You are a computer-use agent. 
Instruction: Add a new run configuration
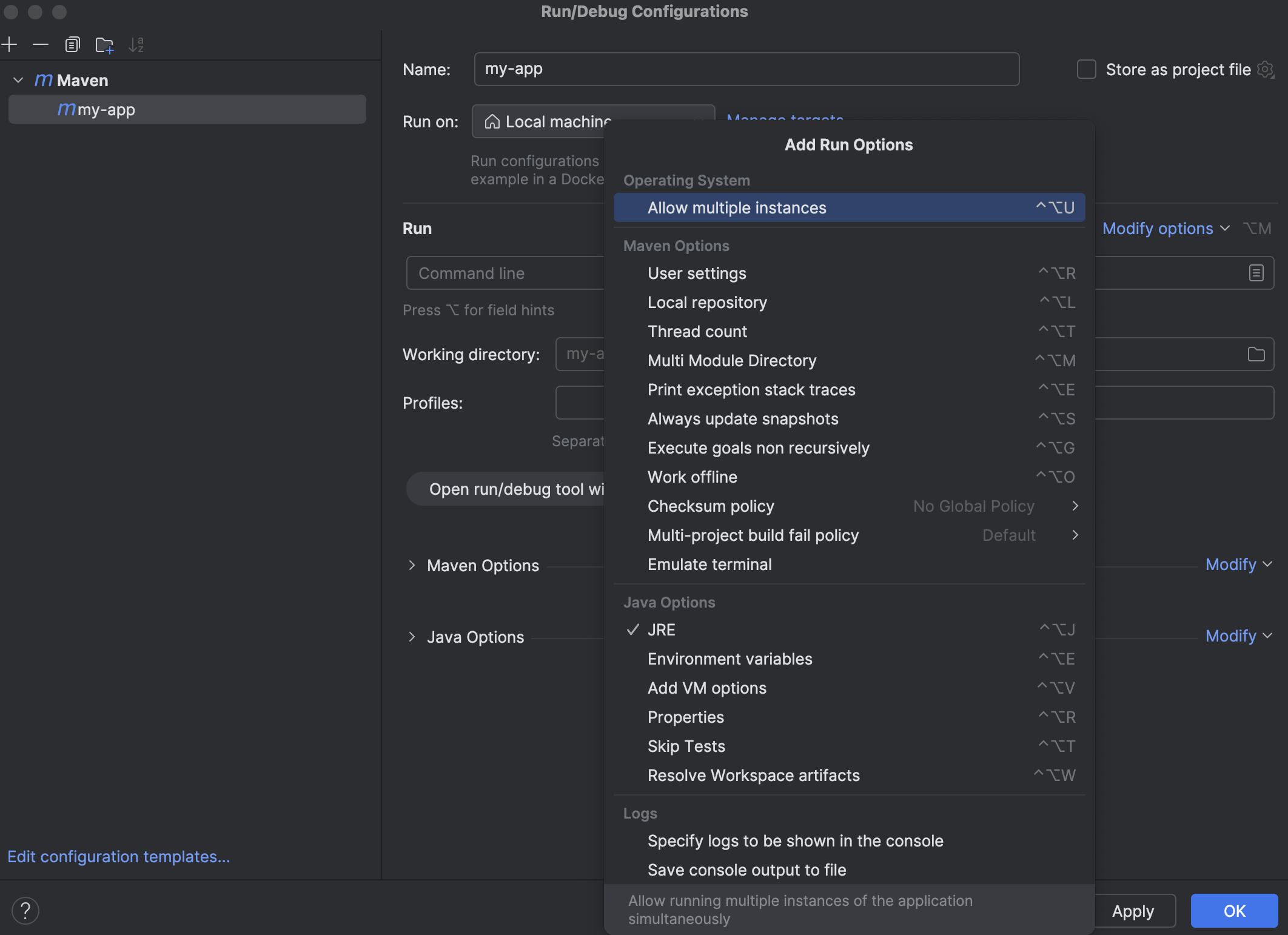coord(9,44)
